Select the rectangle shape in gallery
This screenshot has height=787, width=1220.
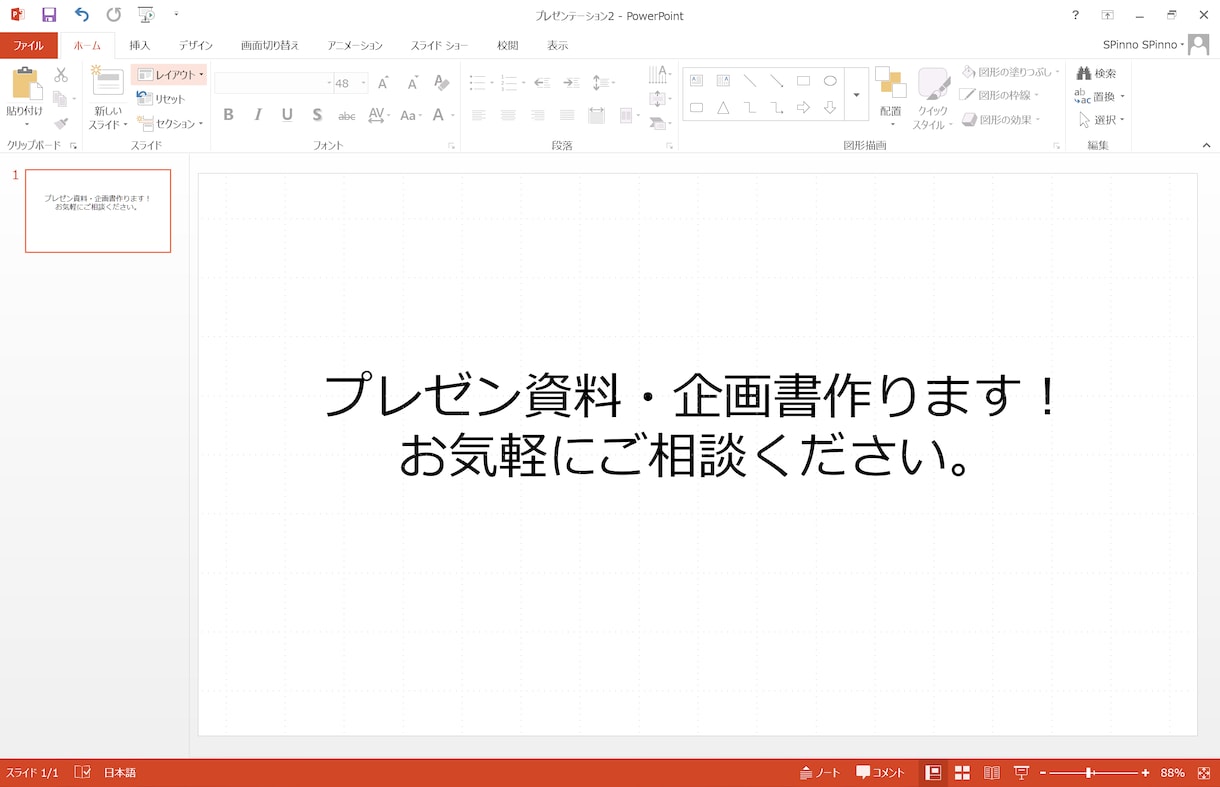pos(803,81)
